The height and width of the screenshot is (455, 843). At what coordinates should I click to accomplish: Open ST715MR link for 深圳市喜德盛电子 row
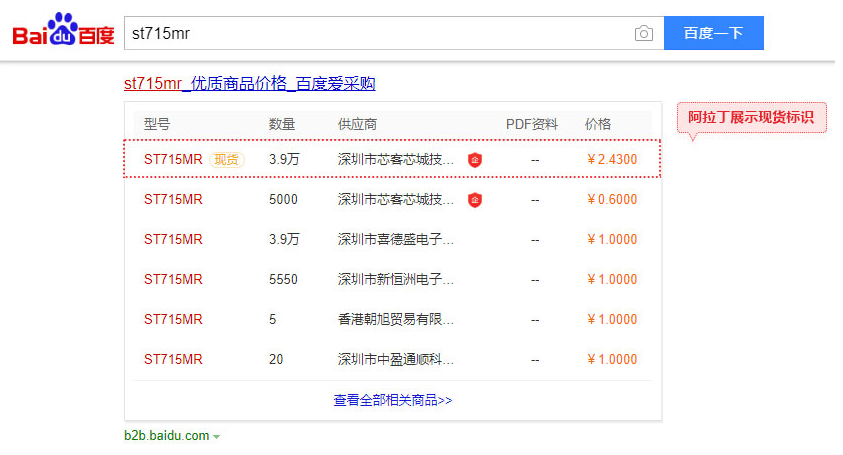pos(173,239)
